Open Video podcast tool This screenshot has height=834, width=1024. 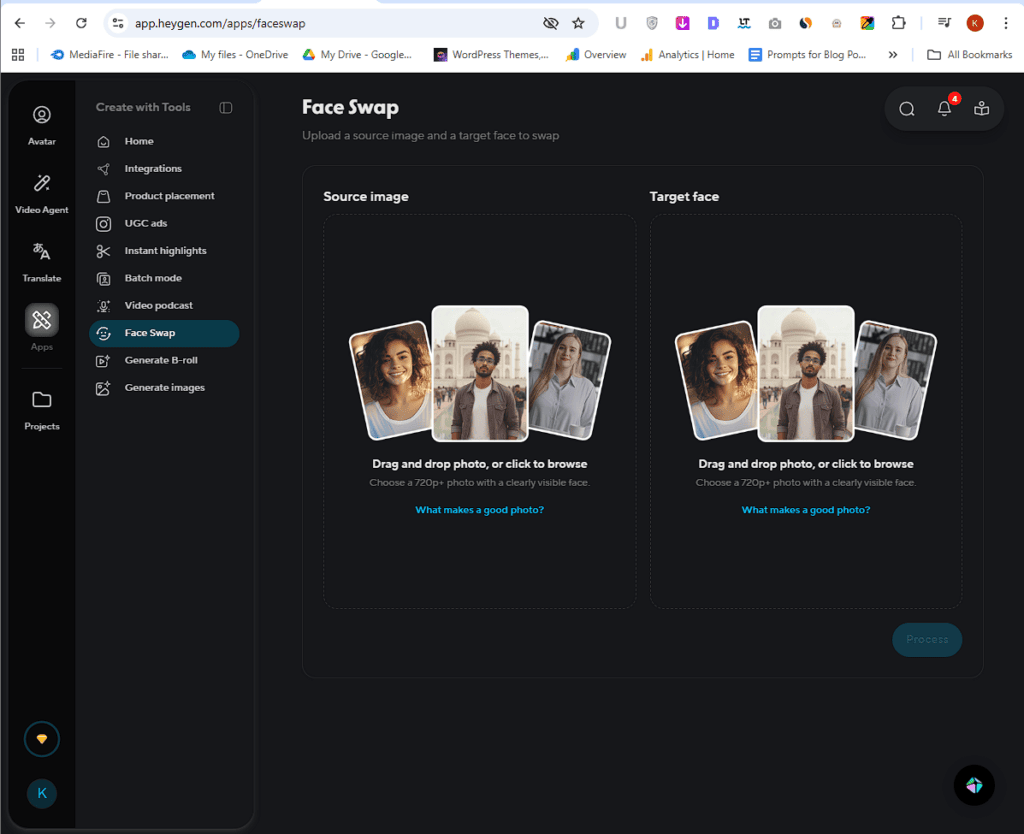164,306
